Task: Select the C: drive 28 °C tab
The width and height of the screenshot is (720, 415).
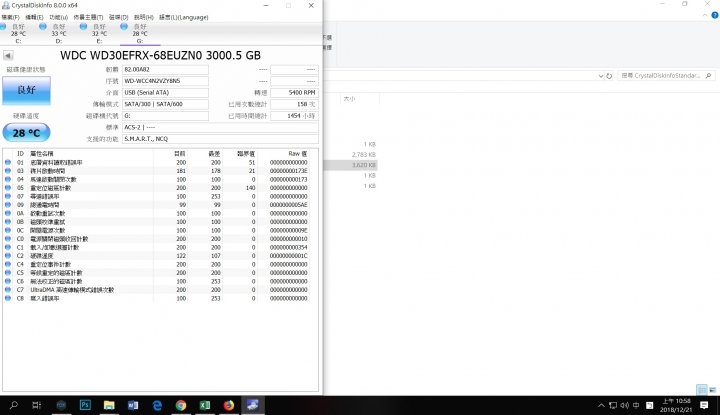Action: pos(17,34)
